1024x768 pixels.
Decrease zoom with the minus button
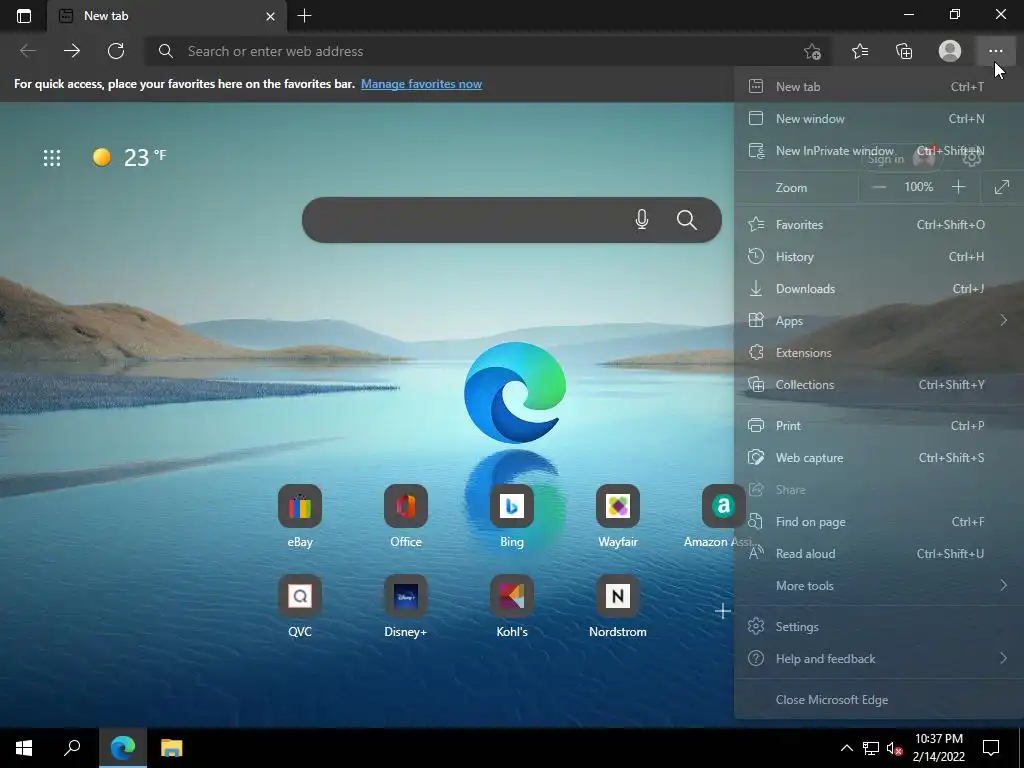[879, 187]
